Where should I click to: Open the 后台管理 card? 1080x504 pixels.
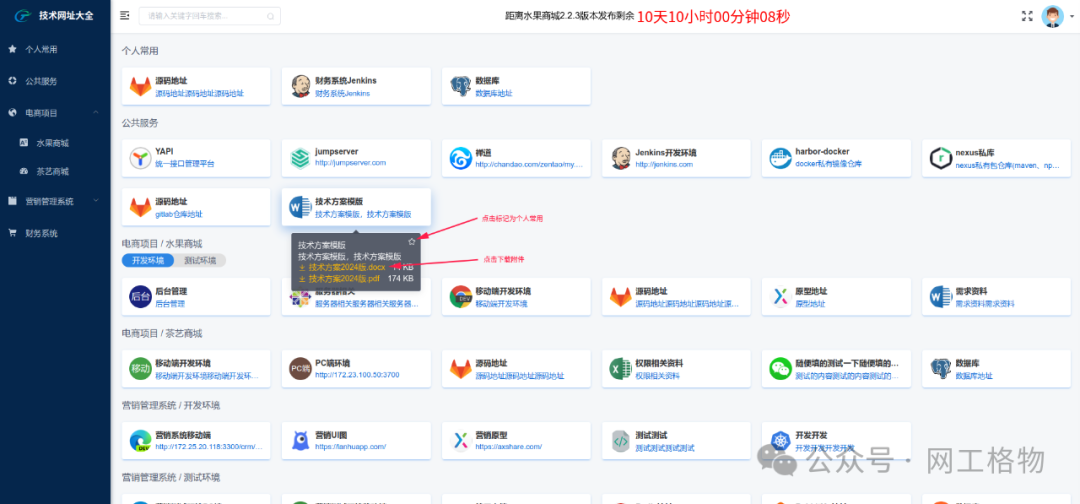tap(196, 297)
